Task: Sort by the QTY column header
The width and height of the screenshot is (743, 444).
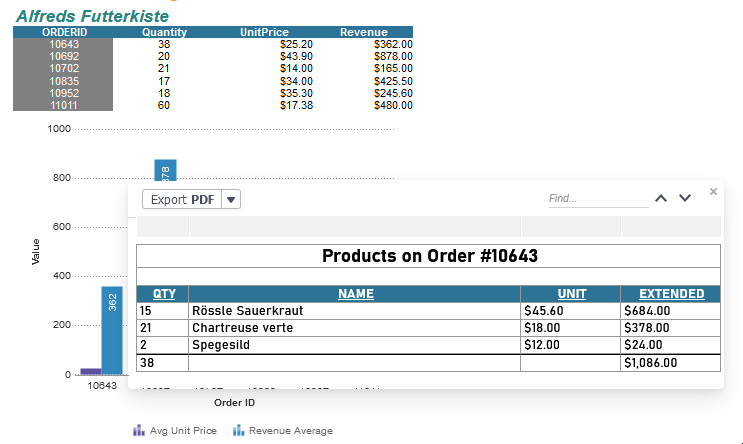Action: tap(164, 294)
